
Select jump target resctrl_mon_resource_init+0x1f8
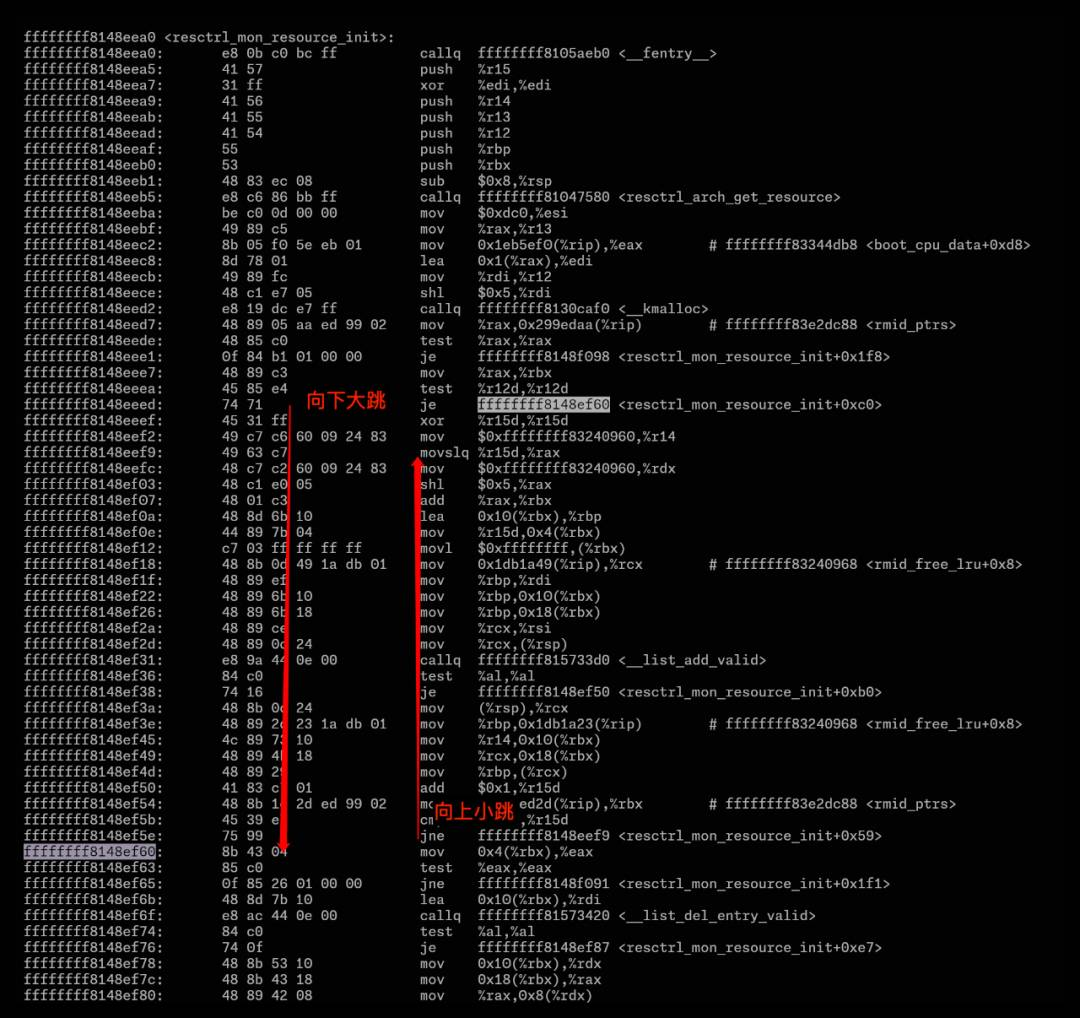[754, 356]
